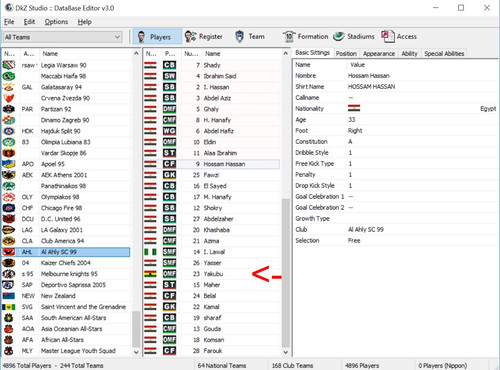
Task: Click the GK position badge for Fawzi
Action: 169,175
